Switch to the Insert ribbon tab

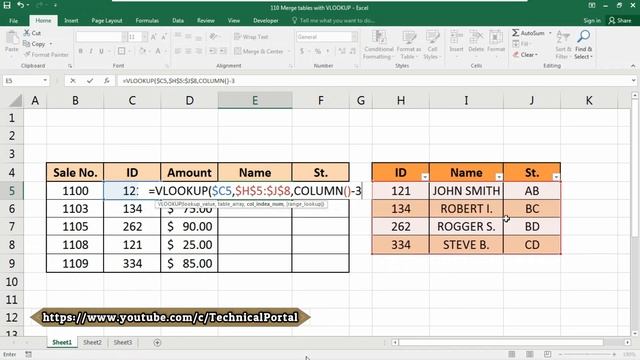coord(71,20)
